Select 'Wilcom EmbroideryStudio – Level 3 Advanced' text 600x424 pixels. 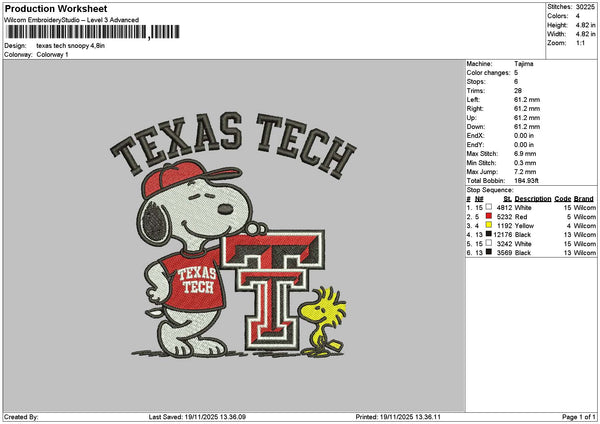(x=72, y=20)
